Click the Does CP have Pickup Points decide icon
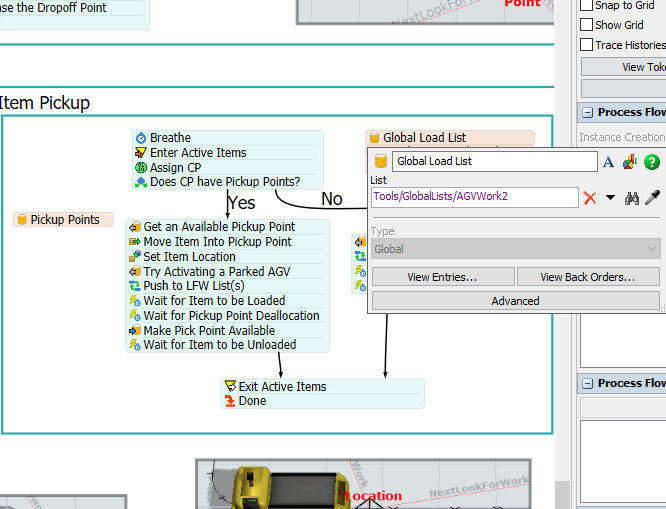 141,182
